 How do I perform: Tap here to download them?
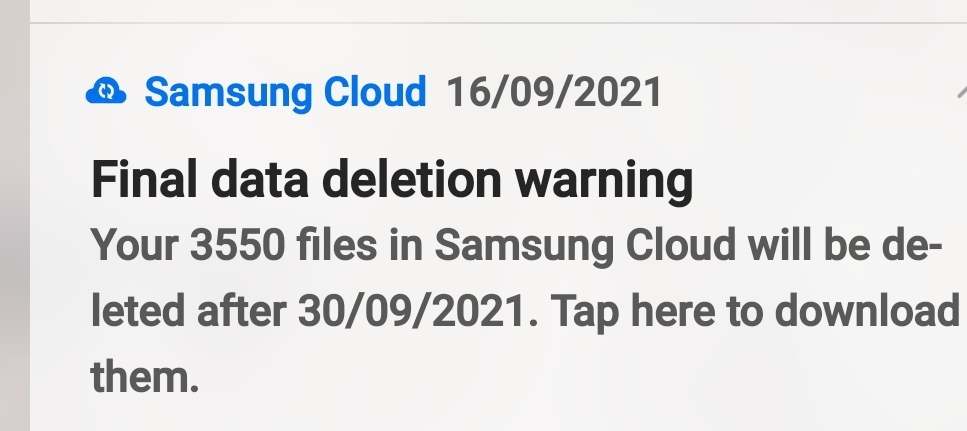pos(750,312)
